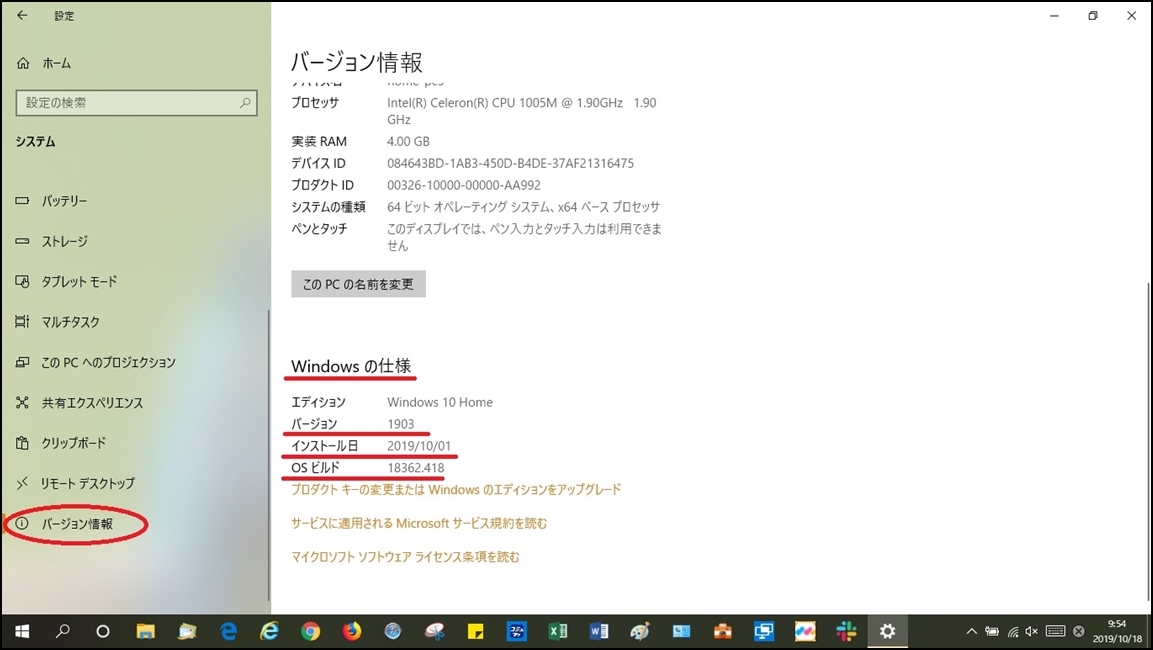Open the Snipping Tool scissors icon
1153x650 pixels.
pyautogui.click(x=434, y=631)
